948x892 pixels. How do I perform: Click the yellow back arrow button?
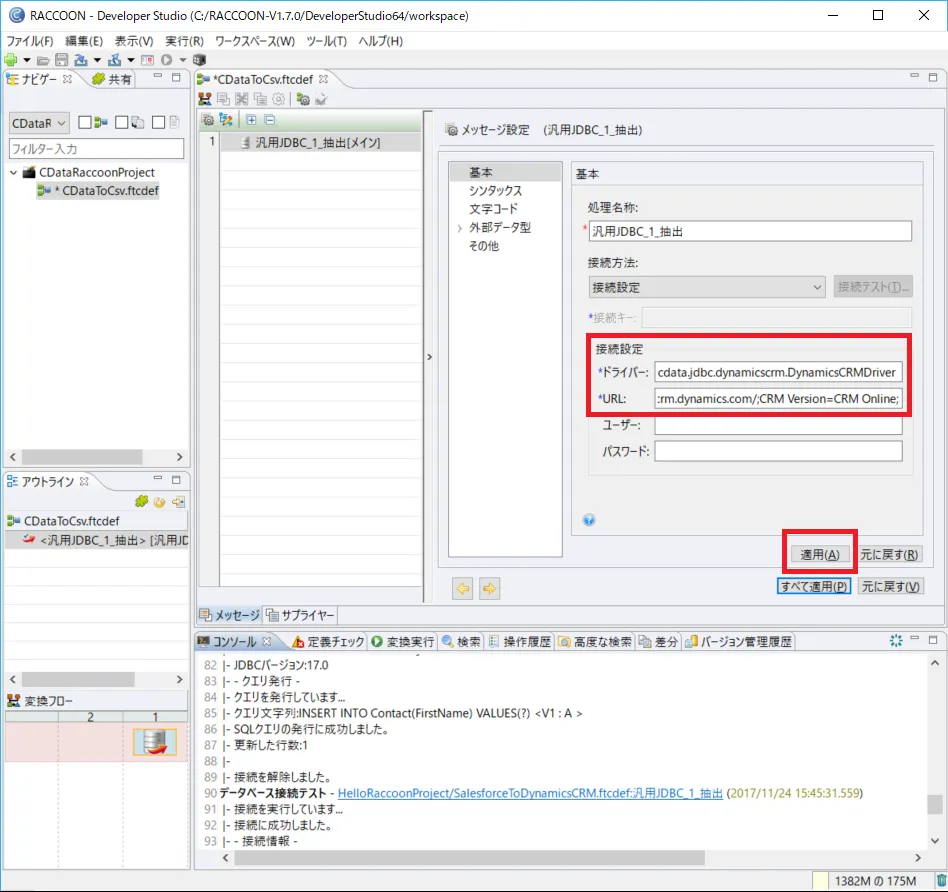(x=463, y=588)
